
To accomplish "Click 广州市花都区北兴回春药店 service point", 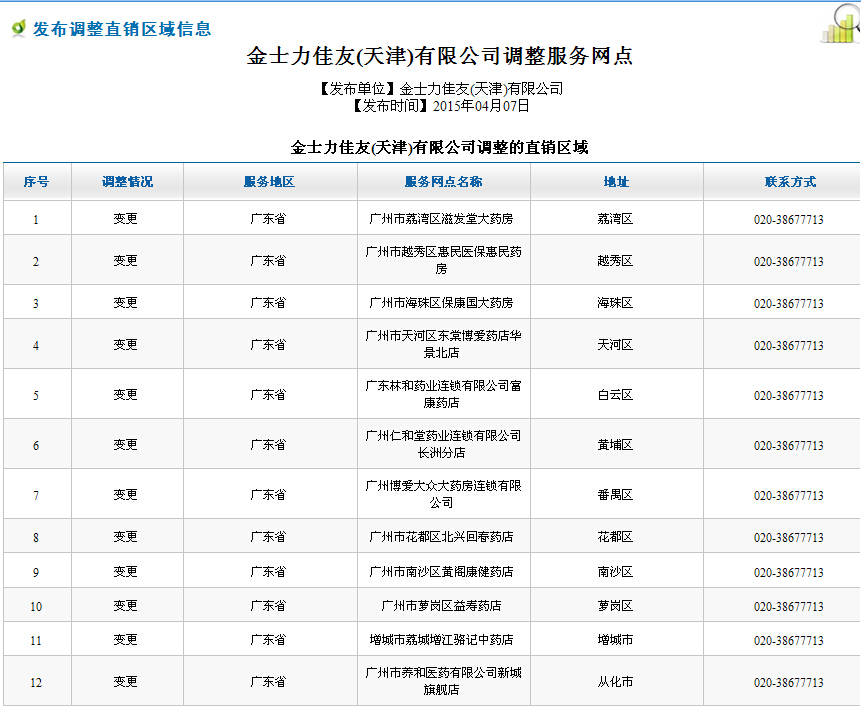I will pyautogui.click(x=441, y=537).
